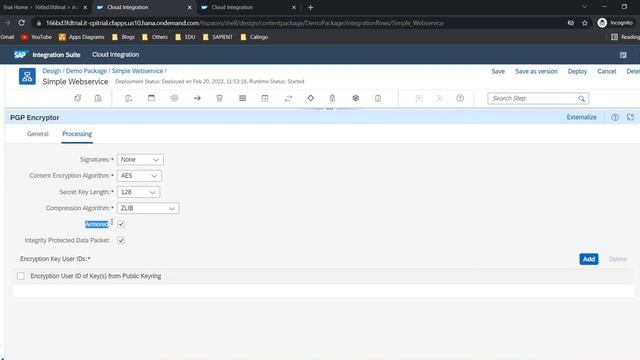Open the Blogs bookmark folder
640x360 pixels.
tap(123, 37)
